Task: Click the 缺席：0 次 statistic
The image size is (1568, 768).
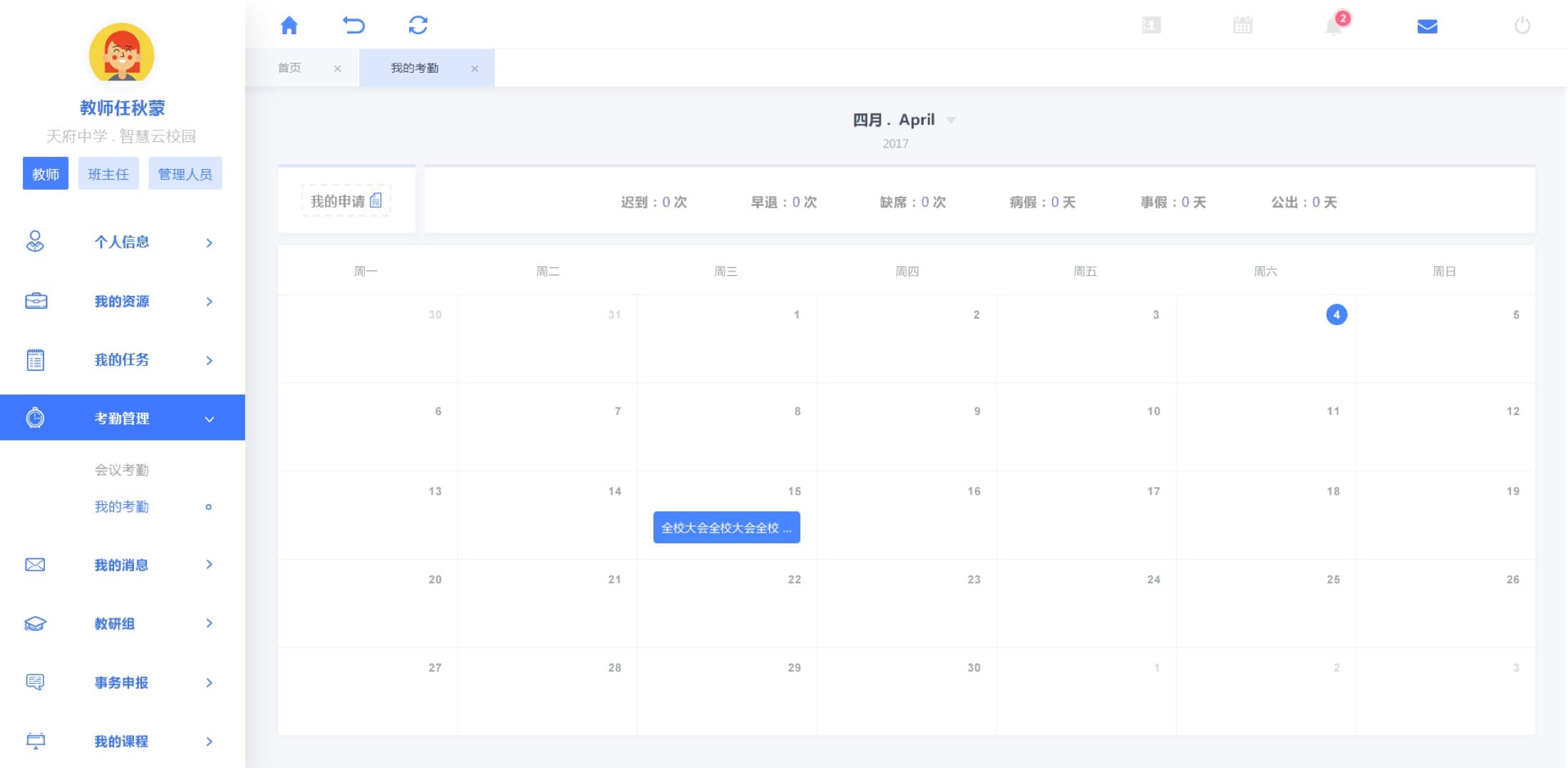Action: [913, 203]
